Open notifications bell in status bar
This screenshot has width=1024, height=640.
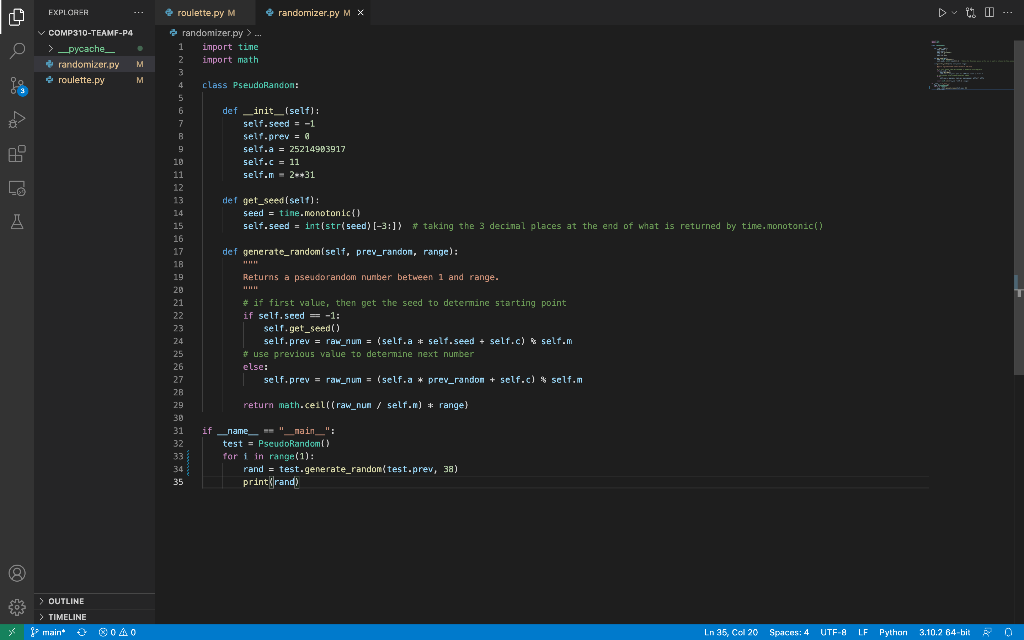1008,632
